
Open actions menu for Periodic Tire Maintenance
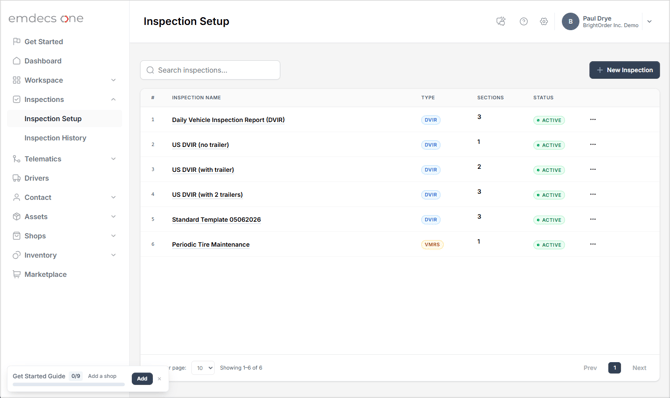[x=593, y=244]
